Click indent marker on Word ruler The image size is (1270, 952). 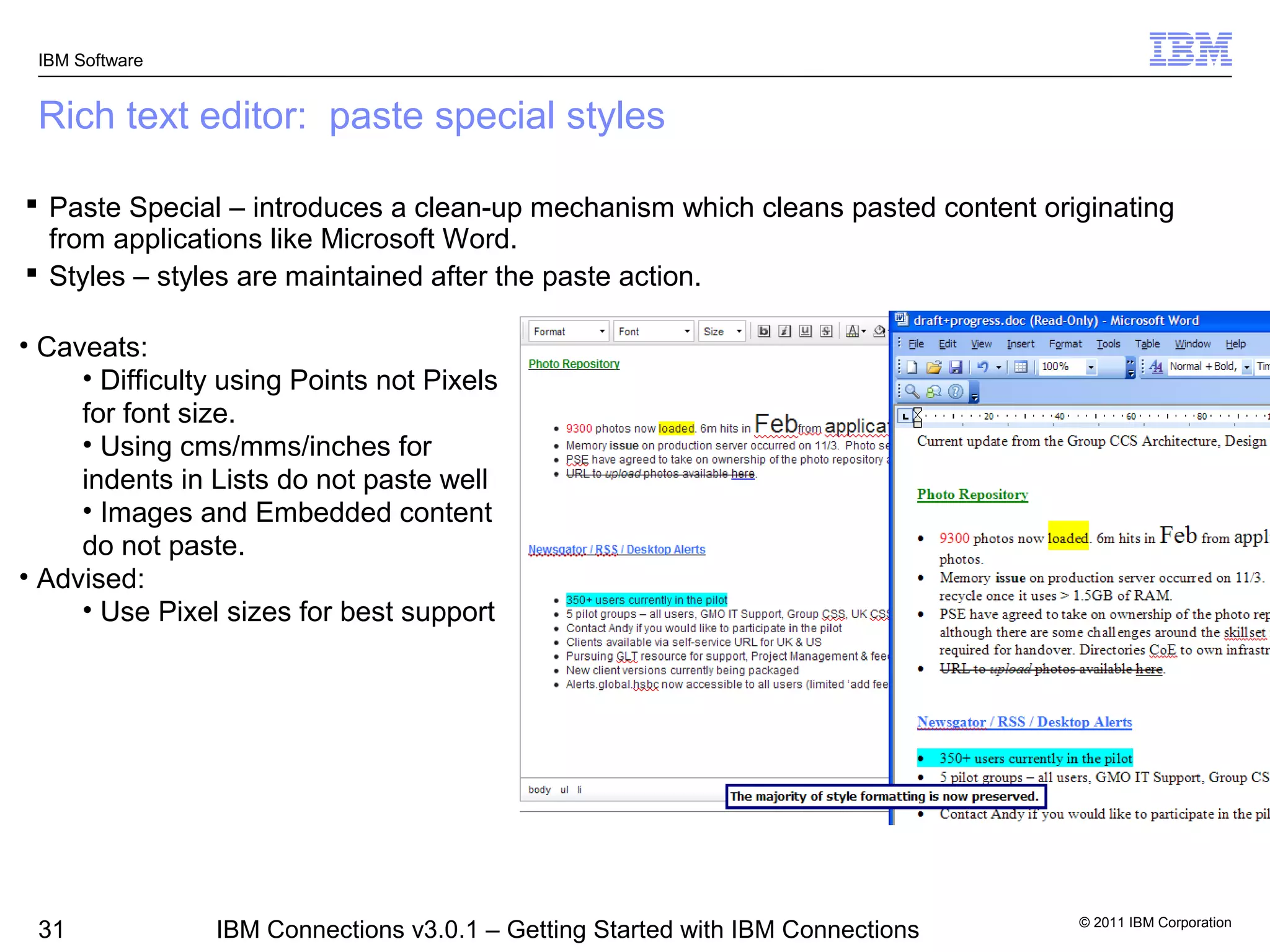(x=918, y=418)
